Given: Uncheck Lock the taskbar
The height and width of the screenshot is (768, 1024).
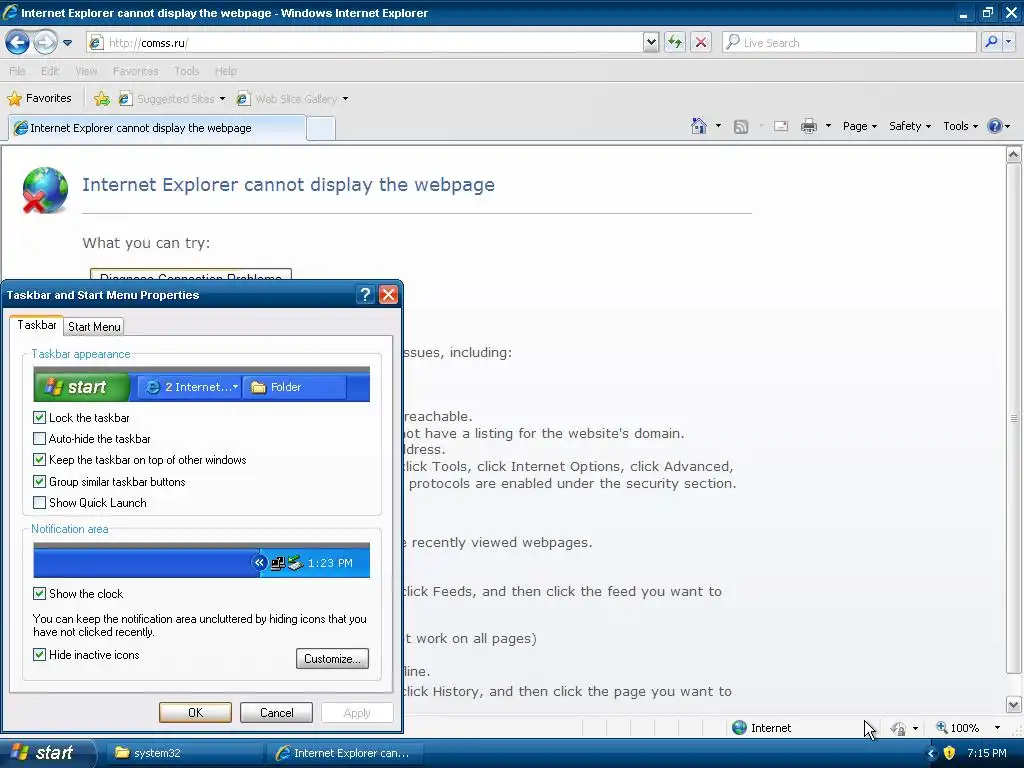Looking at the screenshot, I should tap(39, 417).
